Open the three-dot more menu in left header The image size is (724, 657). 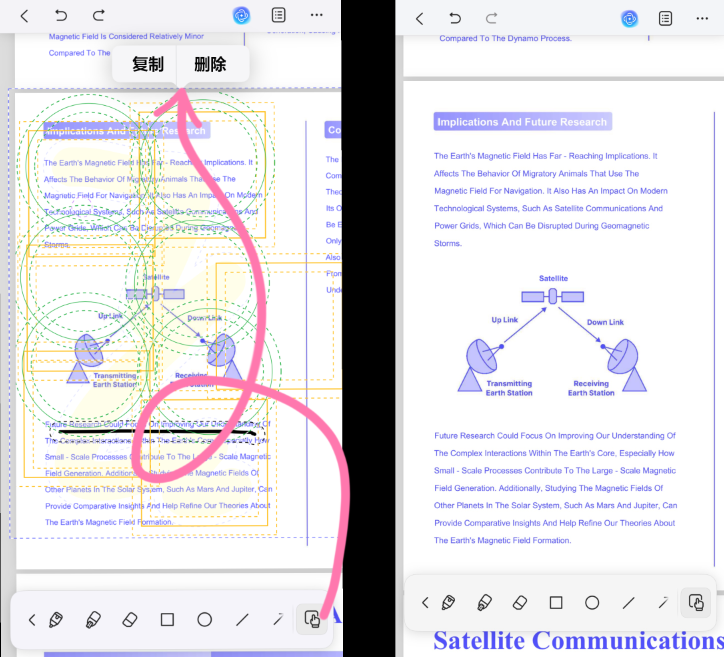tap(316, 16)
